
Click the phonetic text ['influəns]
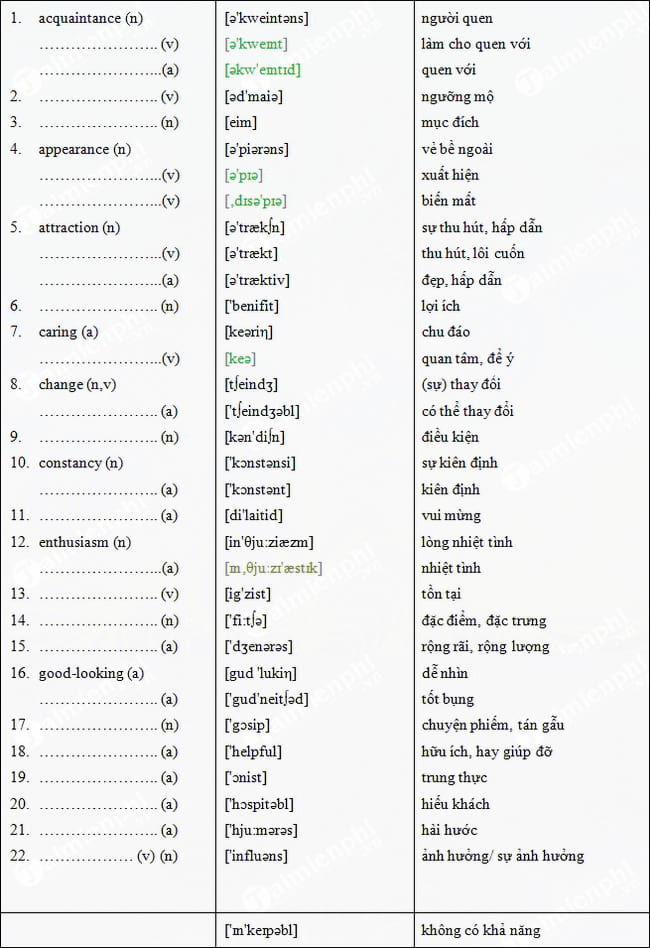click(x=256, y=856)
